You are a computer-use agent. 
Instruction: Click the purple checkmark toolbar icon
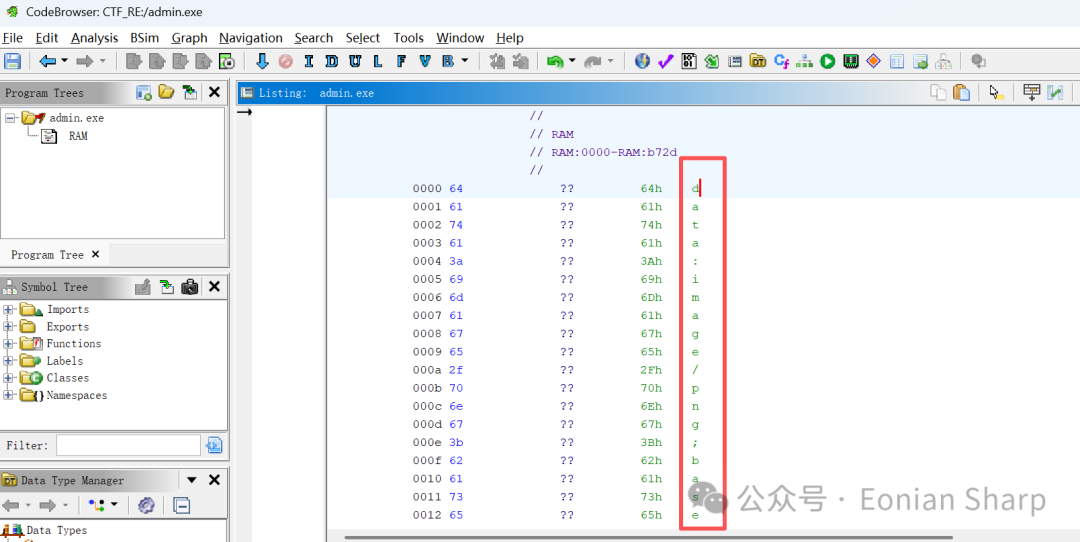pyautogui.click(x=665, y=61)
